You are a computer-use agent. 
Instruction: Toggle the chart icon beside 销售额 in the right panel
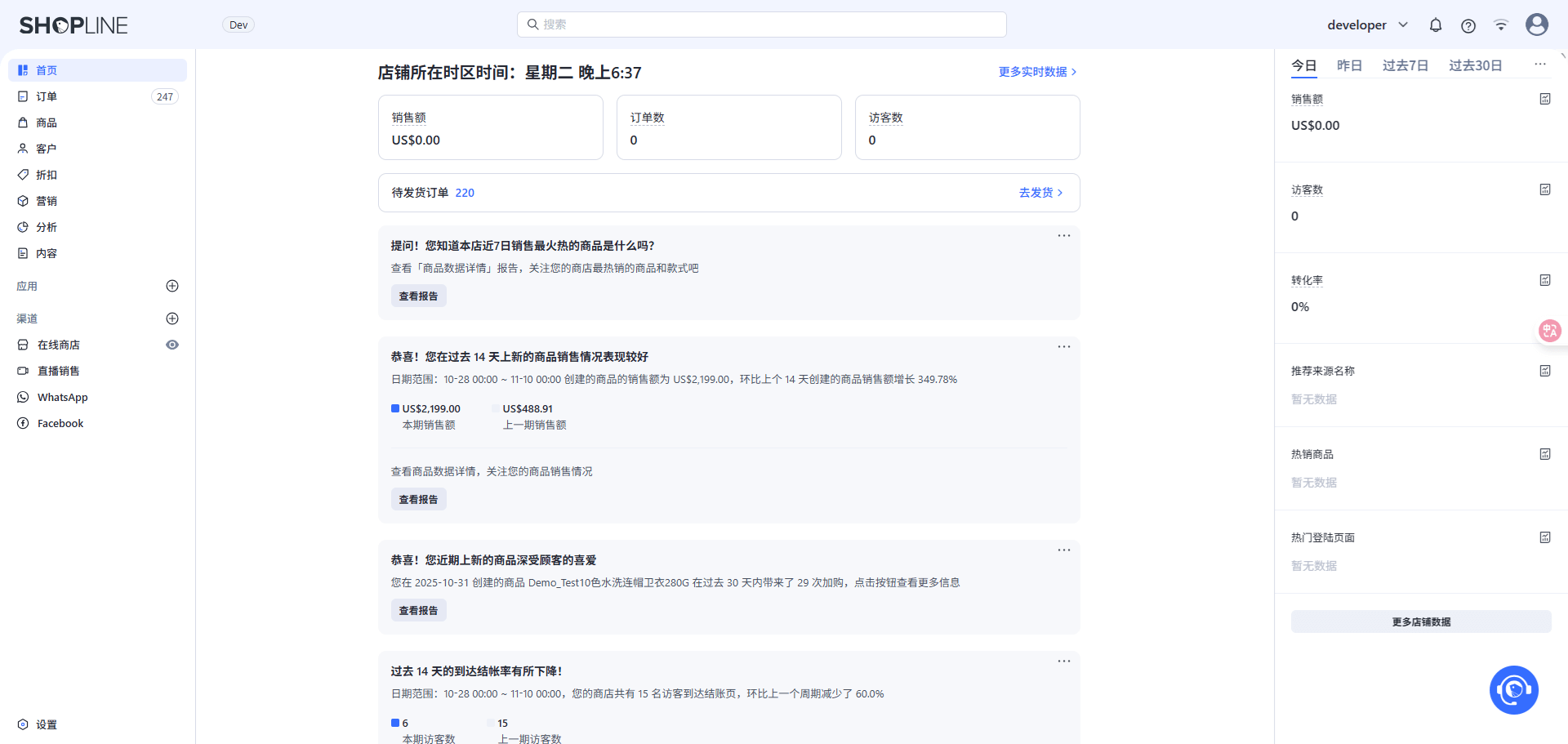point(1544,99)
